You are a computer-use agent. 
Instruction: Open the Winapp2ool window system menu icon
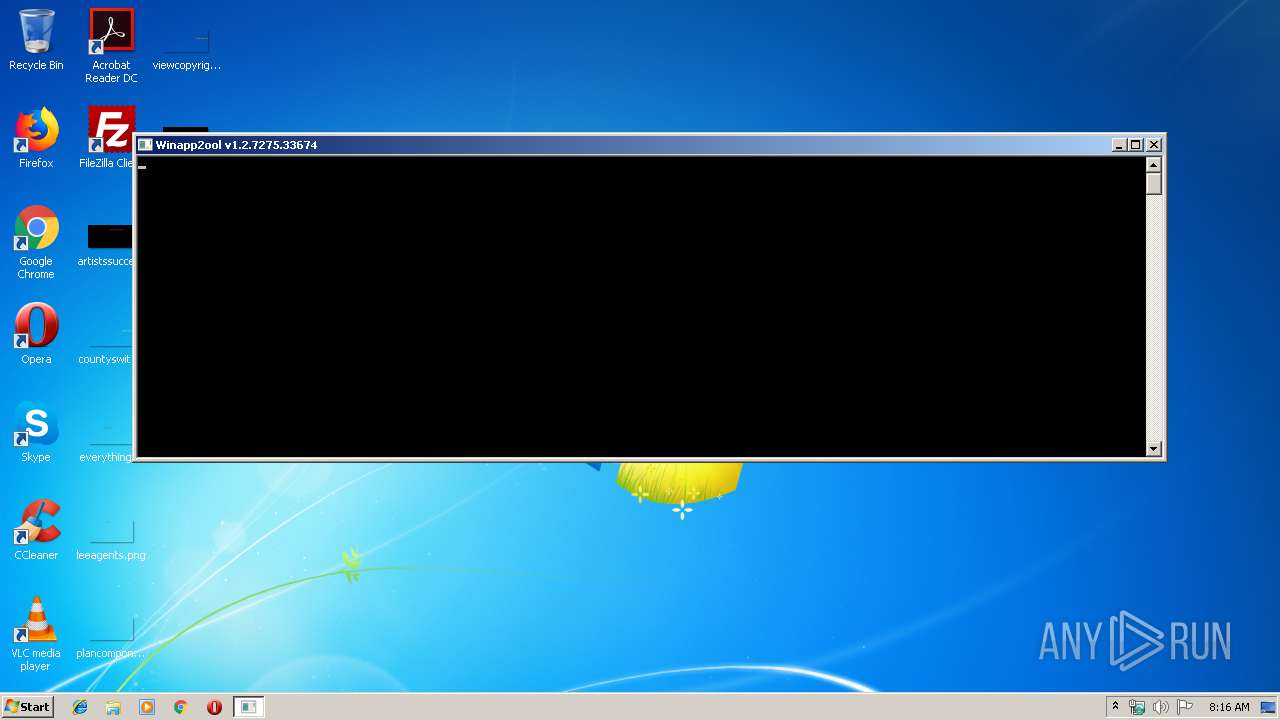145,145
